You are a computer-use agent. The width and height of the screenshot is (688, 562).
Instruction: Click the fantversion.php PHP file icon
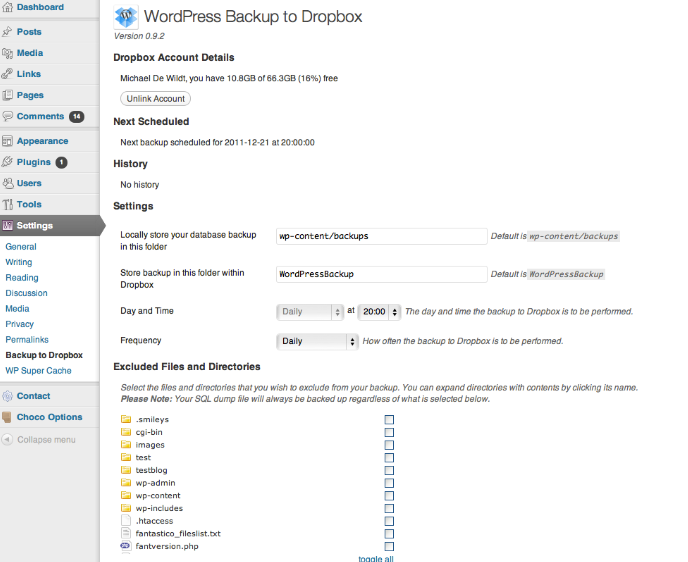coord(125,546)
